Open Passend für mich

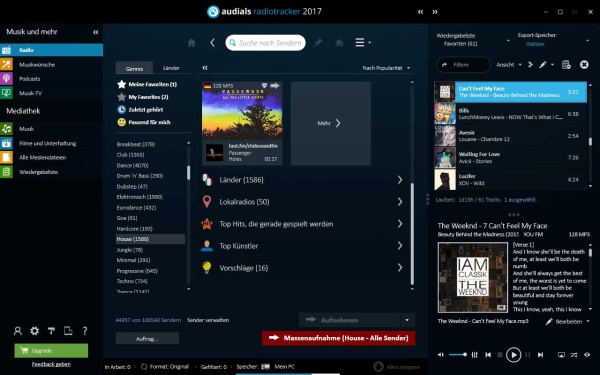tap(144, 122)
